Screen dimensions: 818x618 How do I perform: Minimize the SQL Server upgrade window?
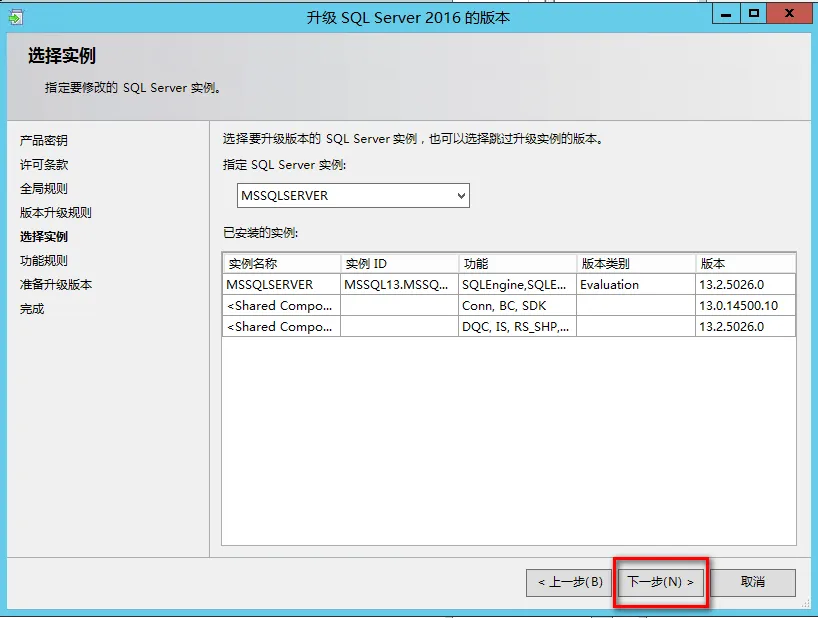tap(726, 14)
